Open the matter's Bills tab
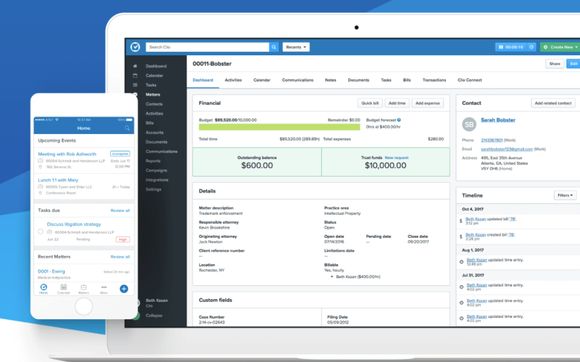 click(407, 80)
